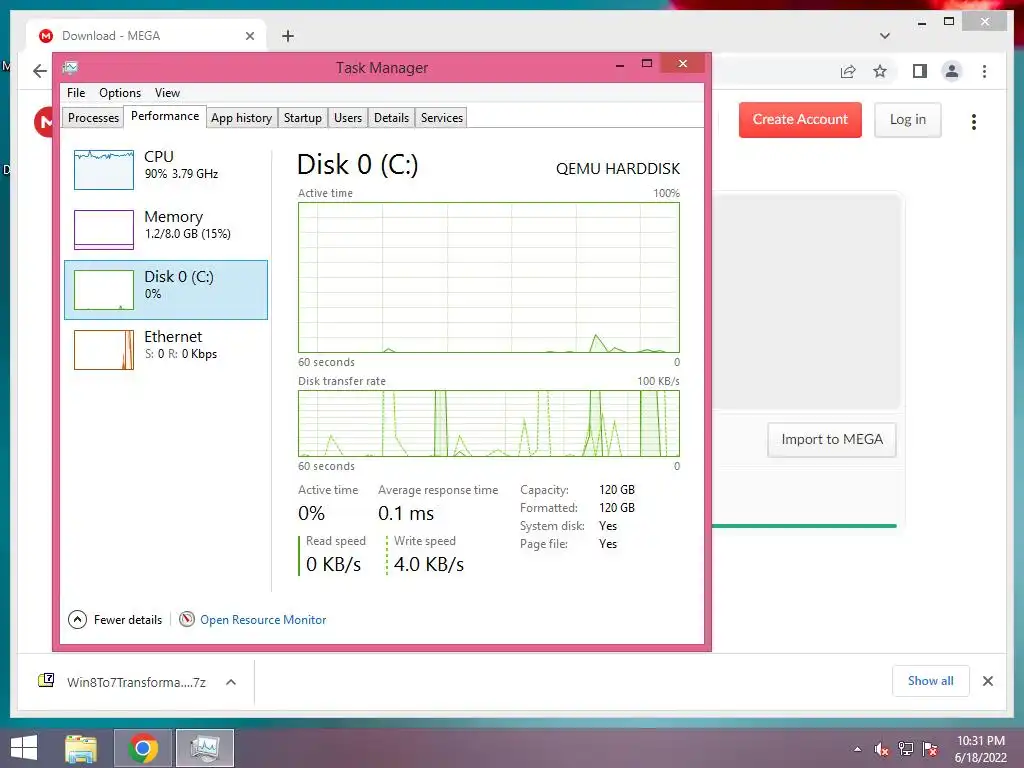This screenshot has height=768, width=1024.
Task: Open the Action Center flag icon
Action: (929, 749)
